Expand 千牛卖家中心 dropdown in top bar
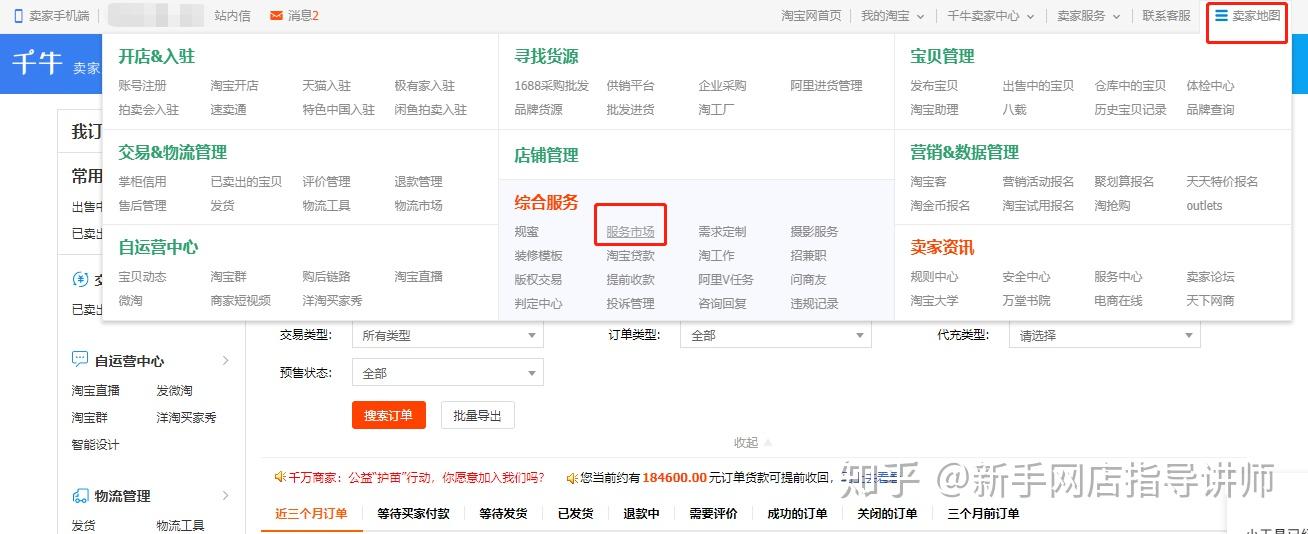This screenshot has height=534, width=1308. [x=1029, y=16]
